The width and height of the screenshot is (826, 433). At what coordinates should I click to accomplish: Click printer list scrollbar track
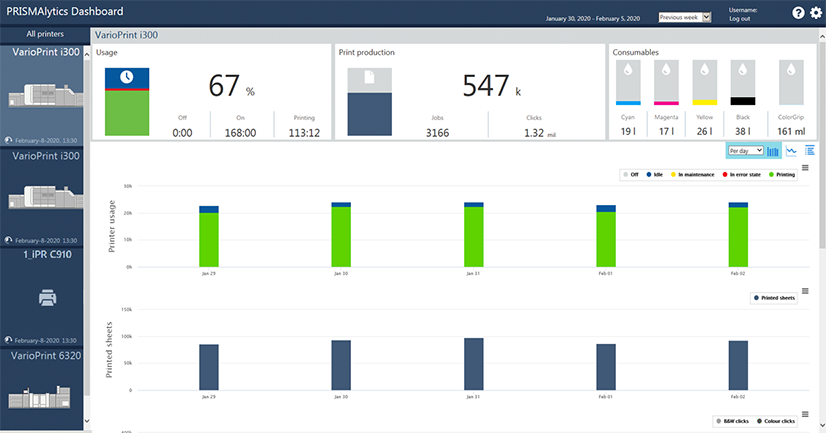click(x=87, y=237)
